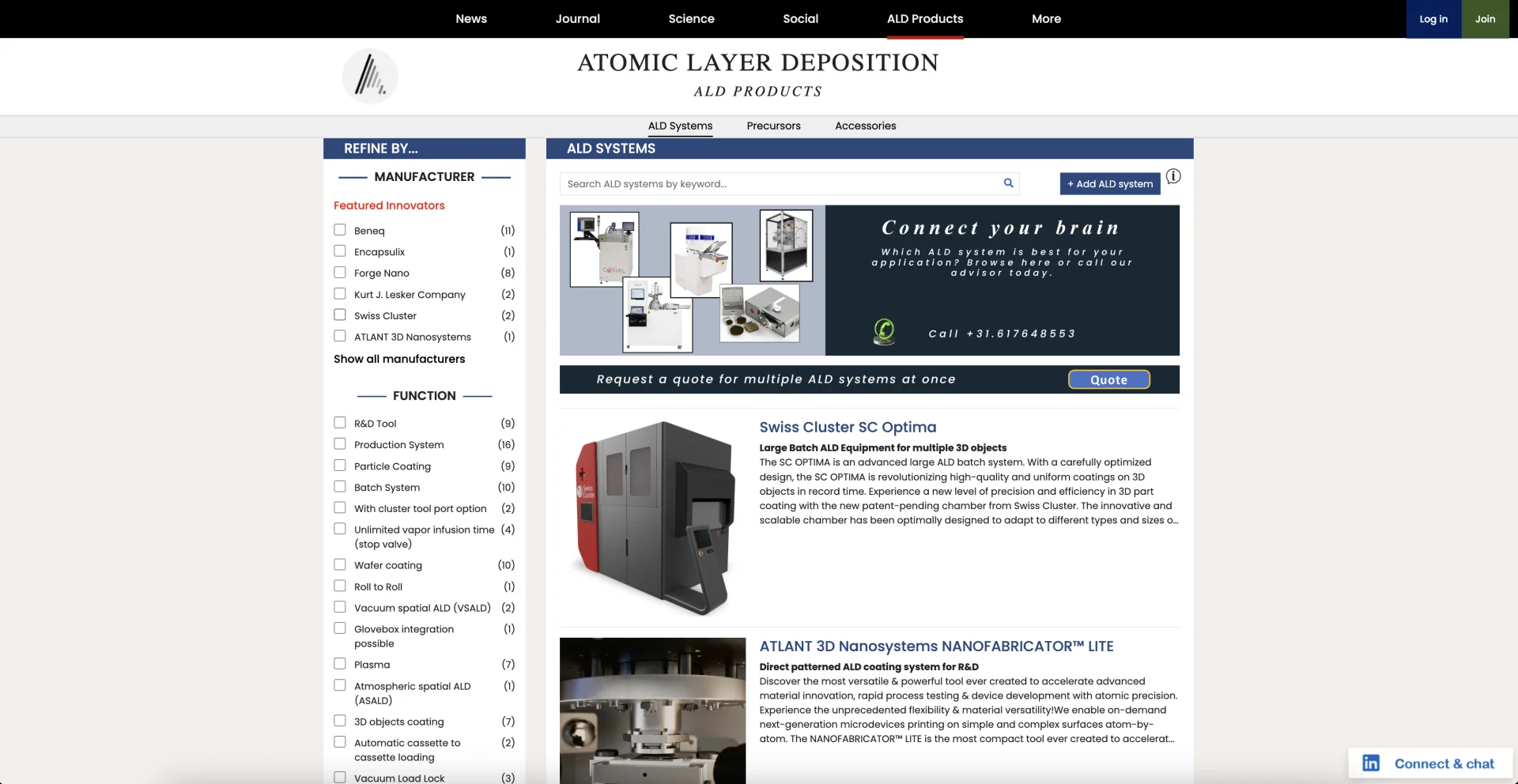Show all manufacturers

pyautogui.click(x=399, y=359)
